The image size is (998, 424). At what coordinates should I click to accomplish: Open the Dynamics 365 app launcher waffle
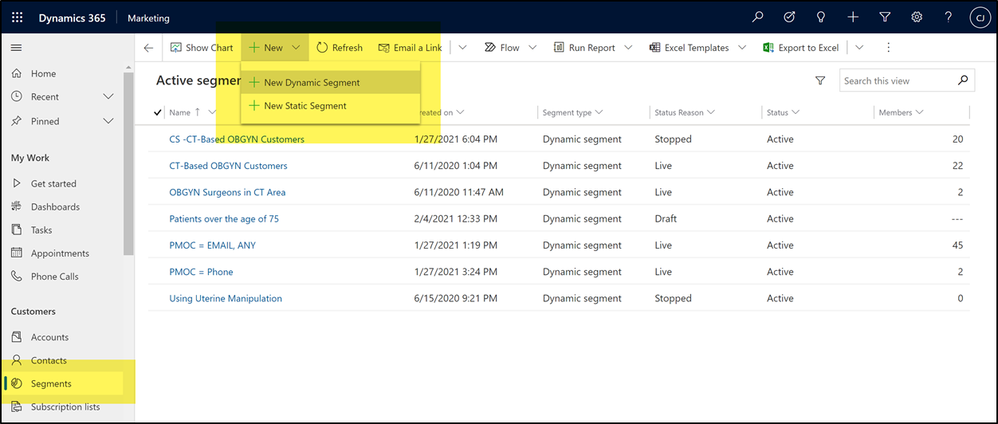click(x=17, y=18)
